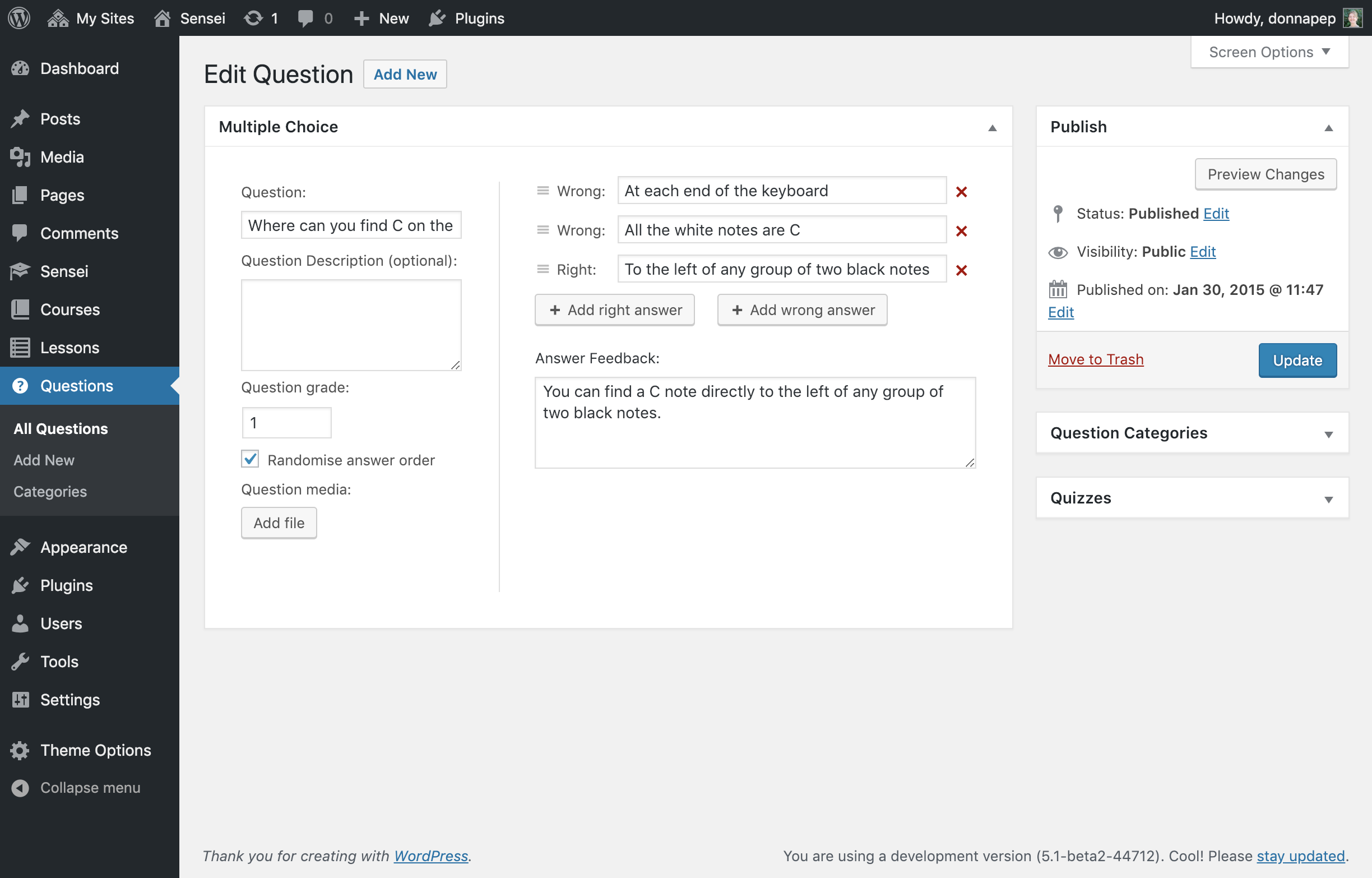1372x878 pixels.
Task: Click the stay updated link
Action: [1303, 855]
